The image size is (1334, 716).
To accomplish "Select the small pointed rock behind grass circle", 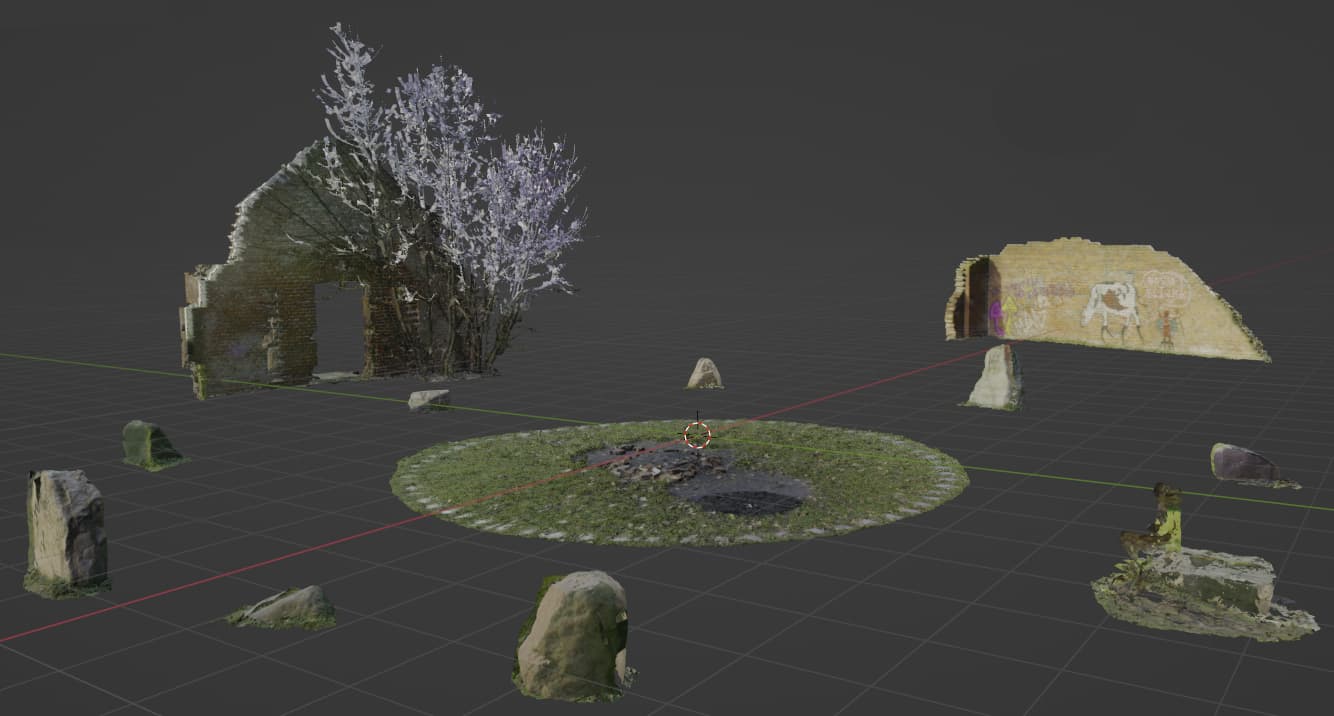I will (704, 374).
